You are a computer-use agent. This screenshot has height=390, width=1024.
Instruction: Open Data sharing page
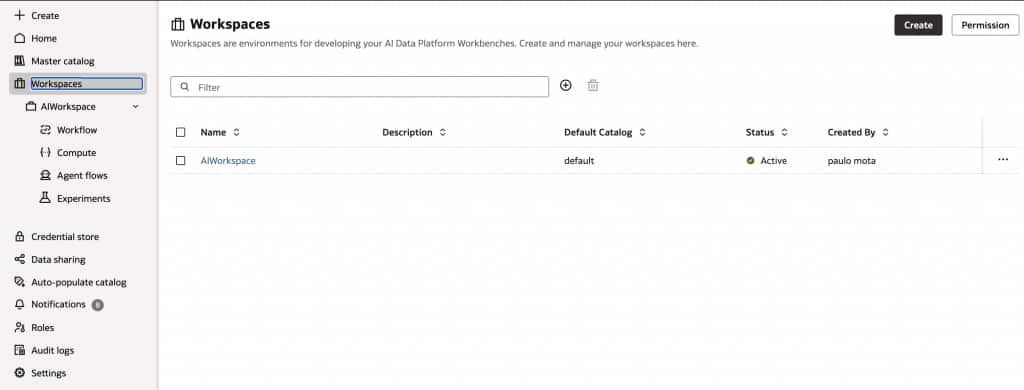coord(58,259)
